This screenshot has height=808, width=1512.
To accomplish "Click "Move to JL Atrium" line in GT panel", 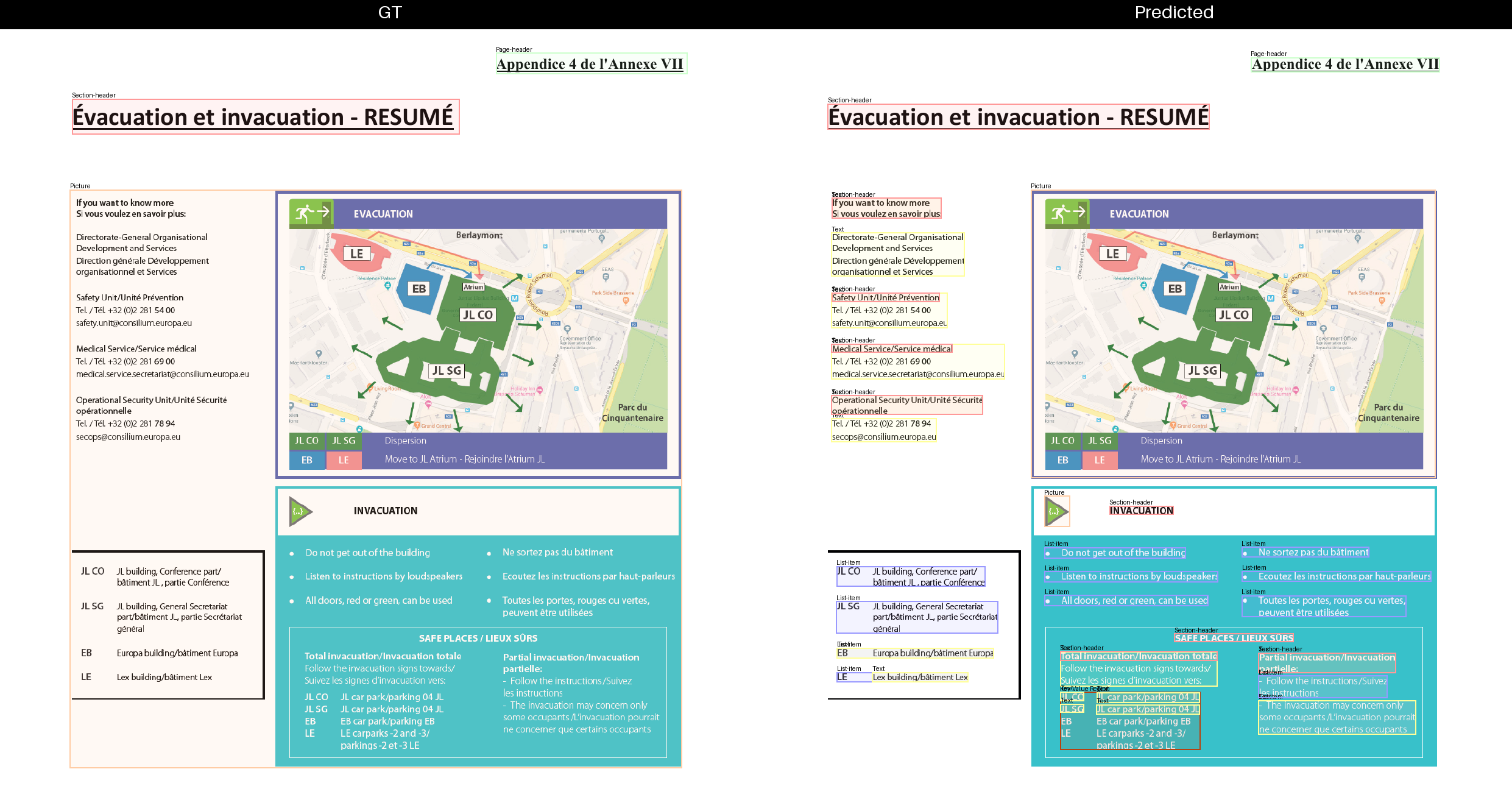I will (x=465, y=459).
